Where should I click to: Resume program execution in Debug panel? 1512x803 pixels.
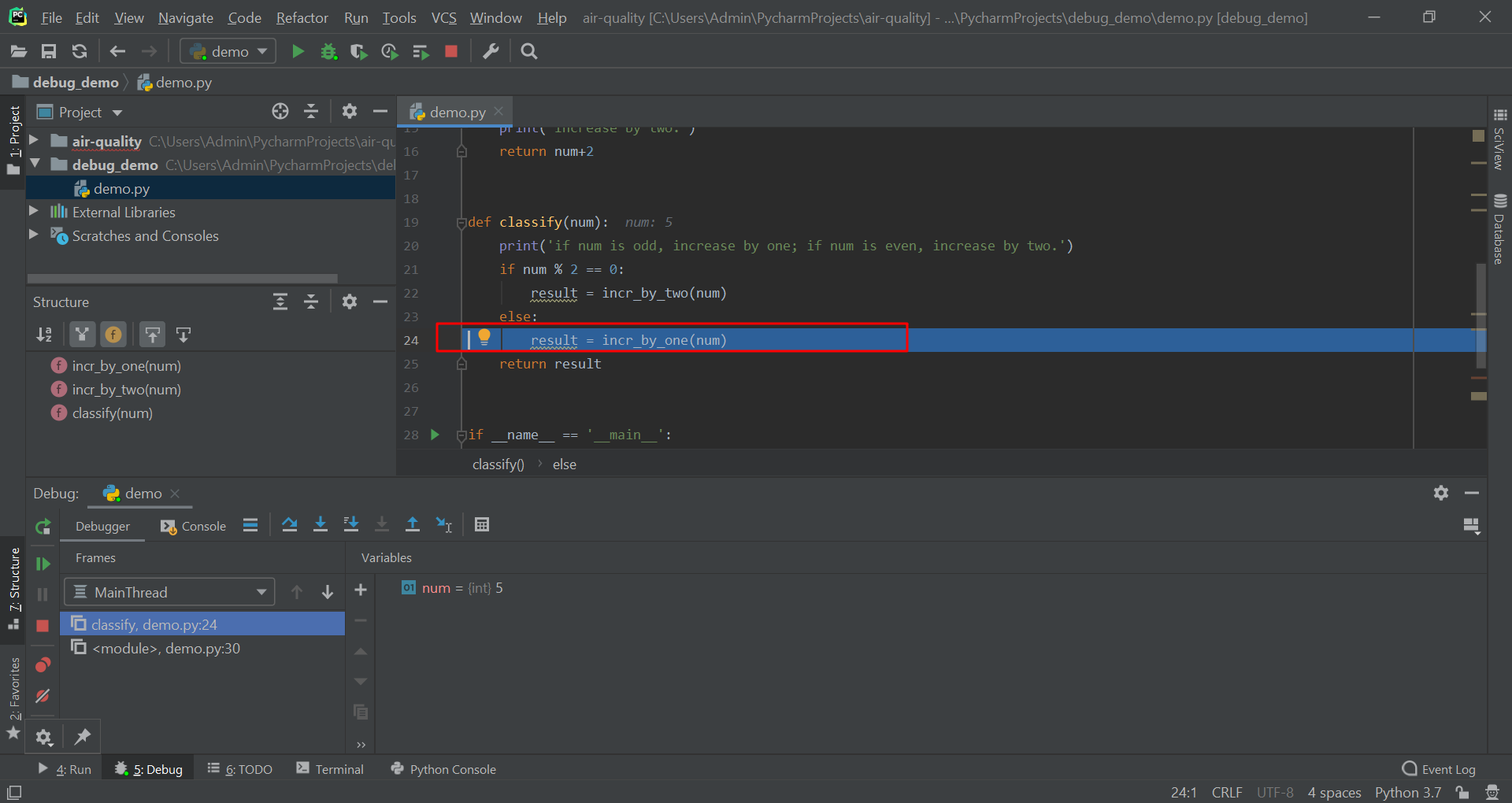click(x=43, y=564)
